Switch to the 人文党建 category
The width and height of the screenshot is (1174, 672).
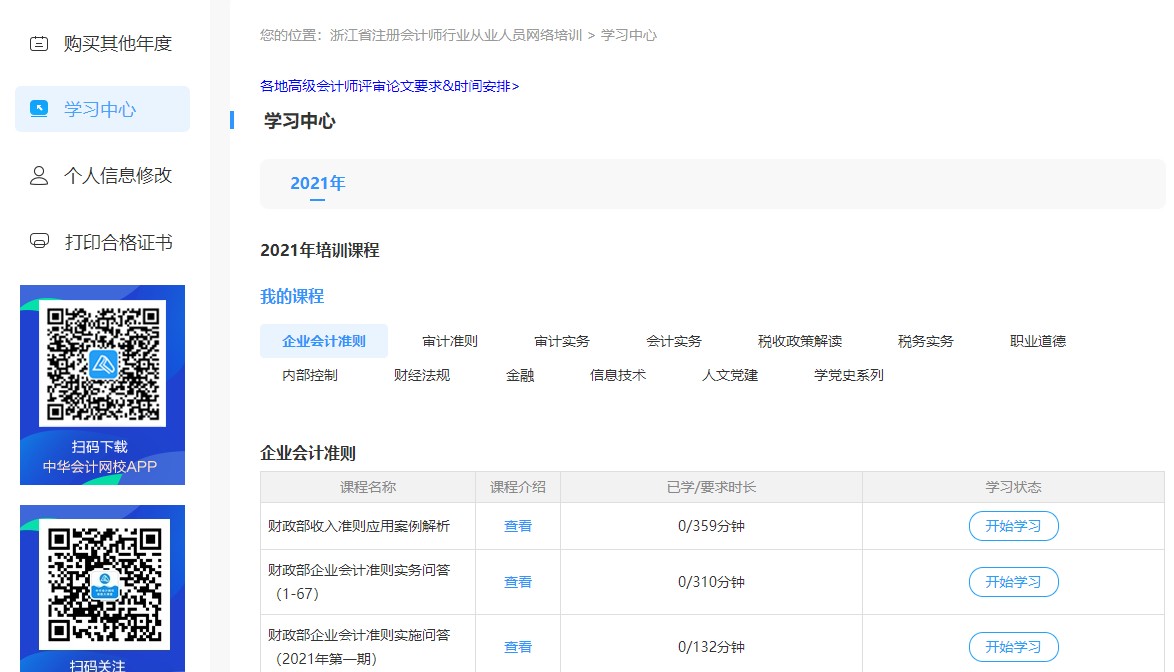pos(729,375)
